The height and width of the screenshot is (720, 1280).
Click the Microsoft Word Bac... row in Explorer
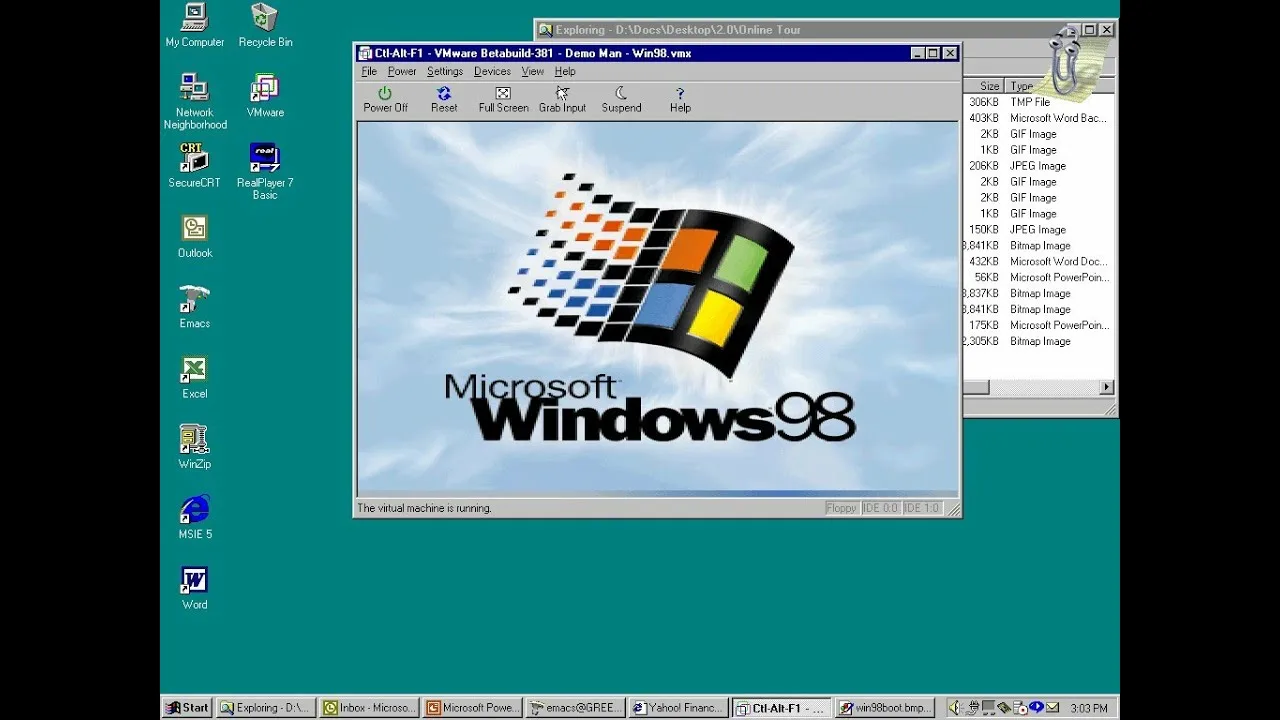point(1038,118)
